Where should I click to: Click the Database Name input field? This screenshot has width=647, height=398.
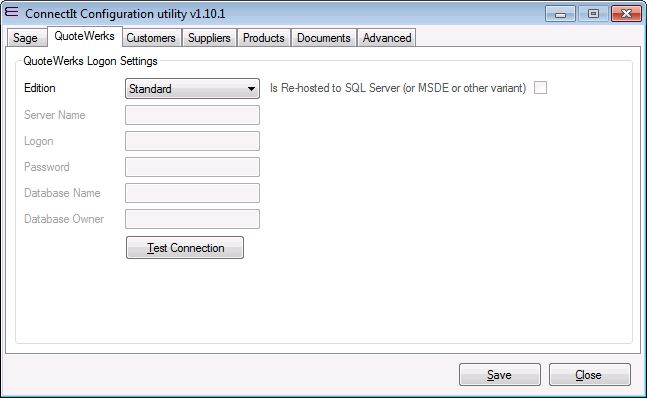click(192, 193)
